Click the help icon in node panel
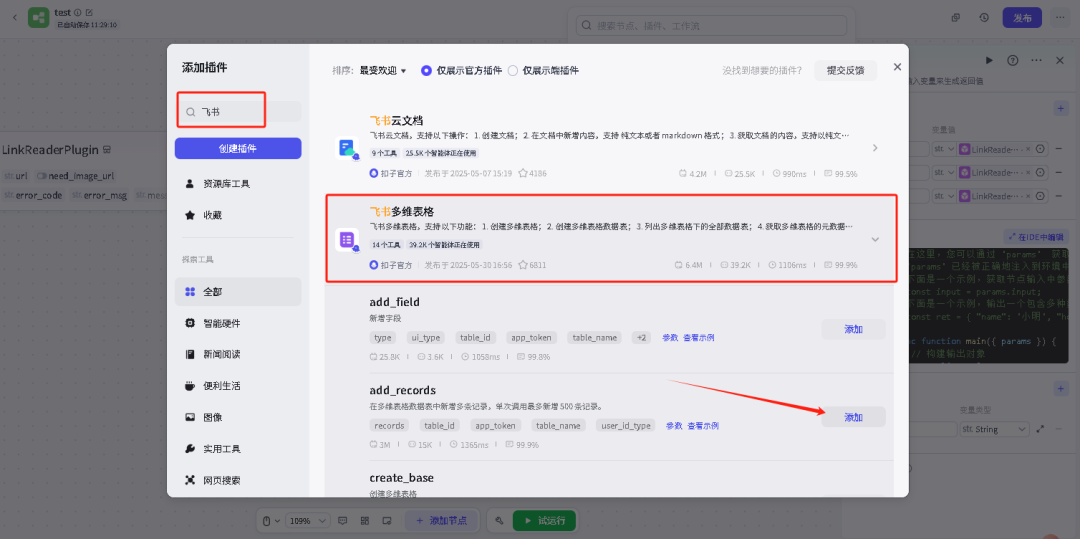 click(1012, 61)
